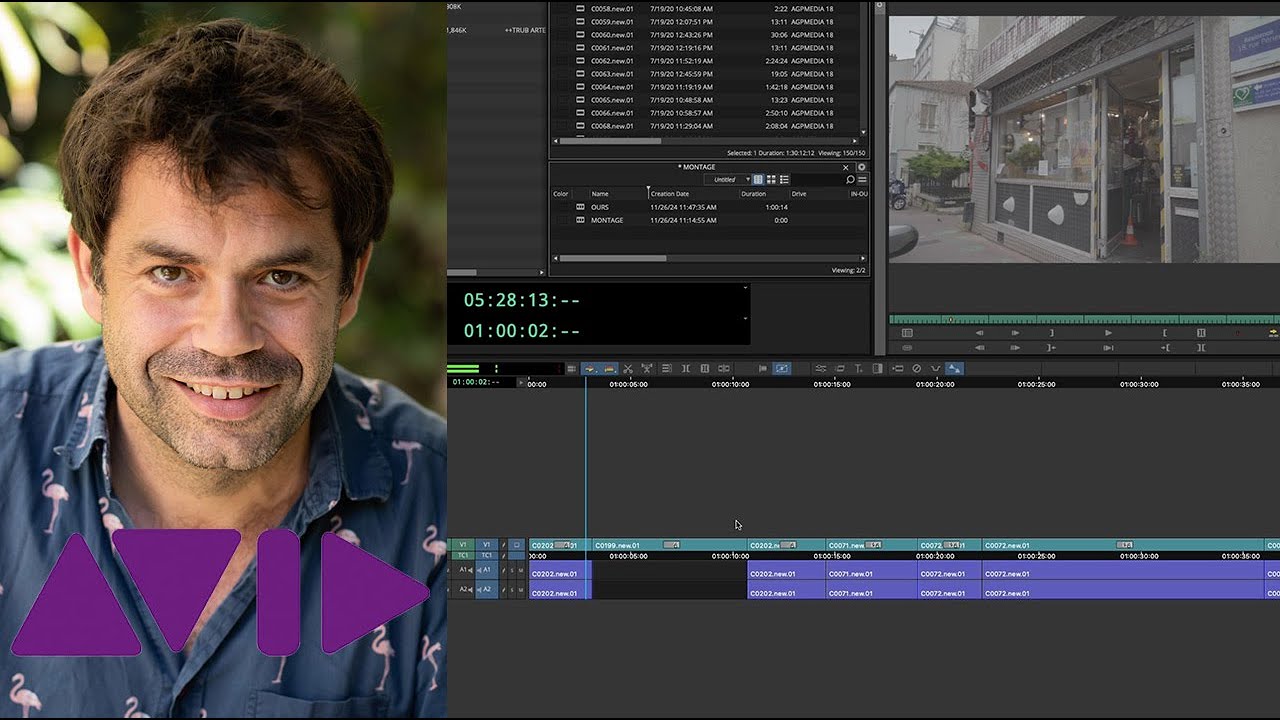Click the source A2 track selector

point(465,589)
